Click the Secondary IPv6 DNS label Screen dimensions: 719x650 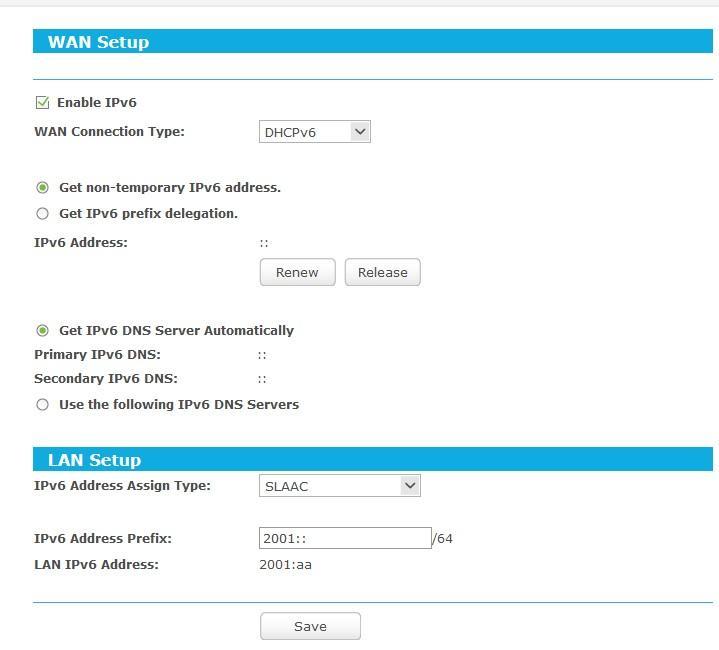105,379
